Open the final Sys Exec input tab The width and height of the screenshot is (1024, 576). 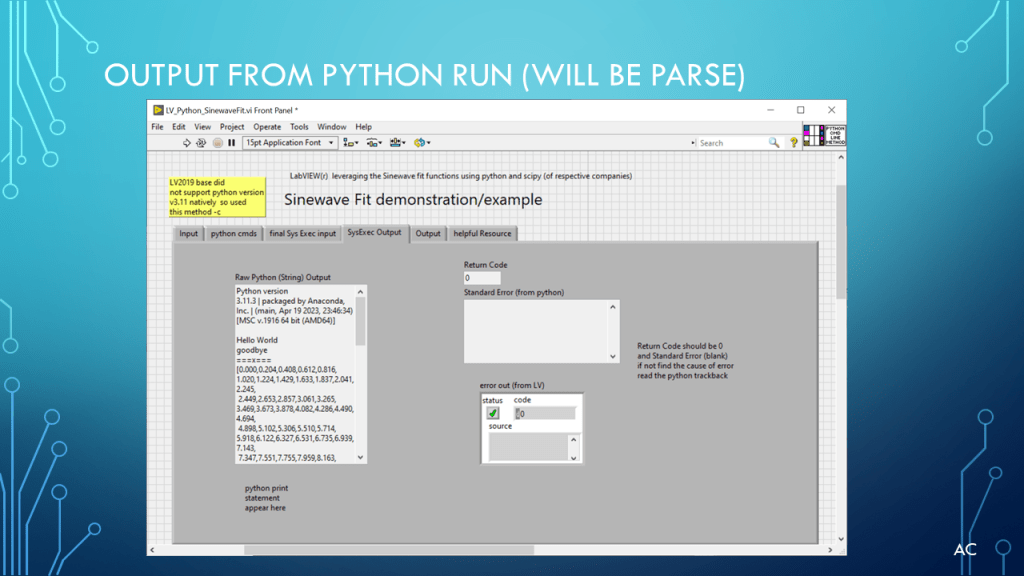(302, 234)
